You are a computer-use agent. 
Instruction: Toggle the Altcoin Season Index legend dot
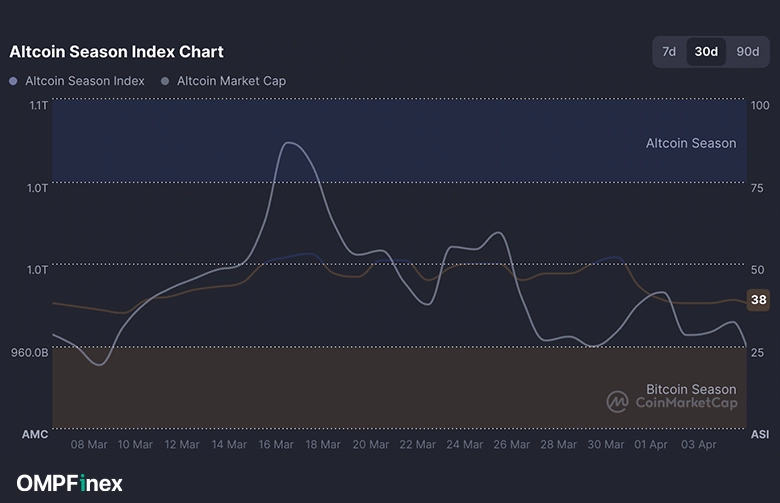(x=13, y=81)
